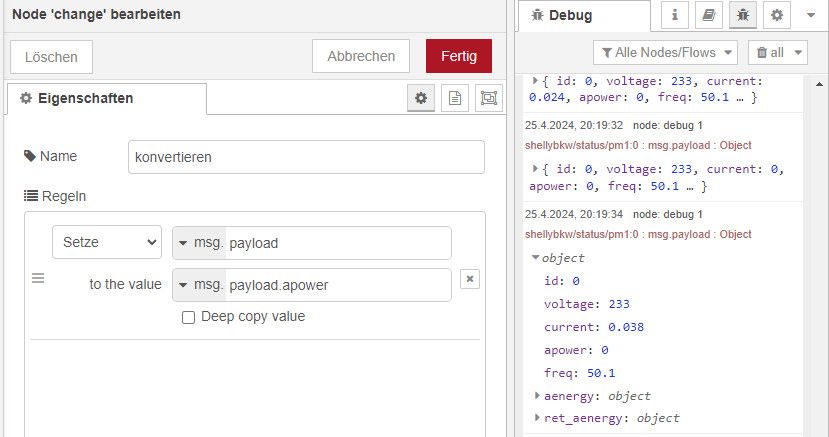Screen dimensions: 829x437
Task: Open node properties gear icon
Action: 421,98
